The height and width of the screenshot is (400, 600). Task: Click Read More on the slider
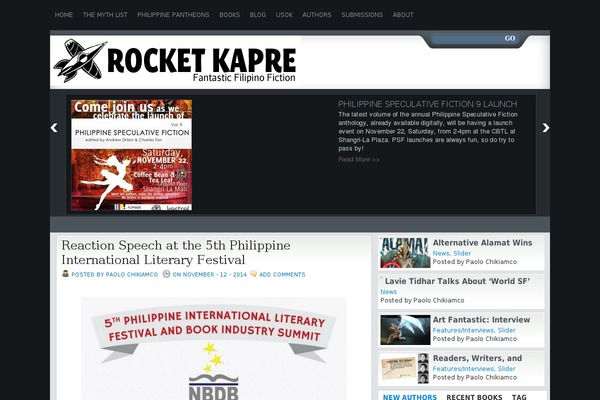(359, 159)
